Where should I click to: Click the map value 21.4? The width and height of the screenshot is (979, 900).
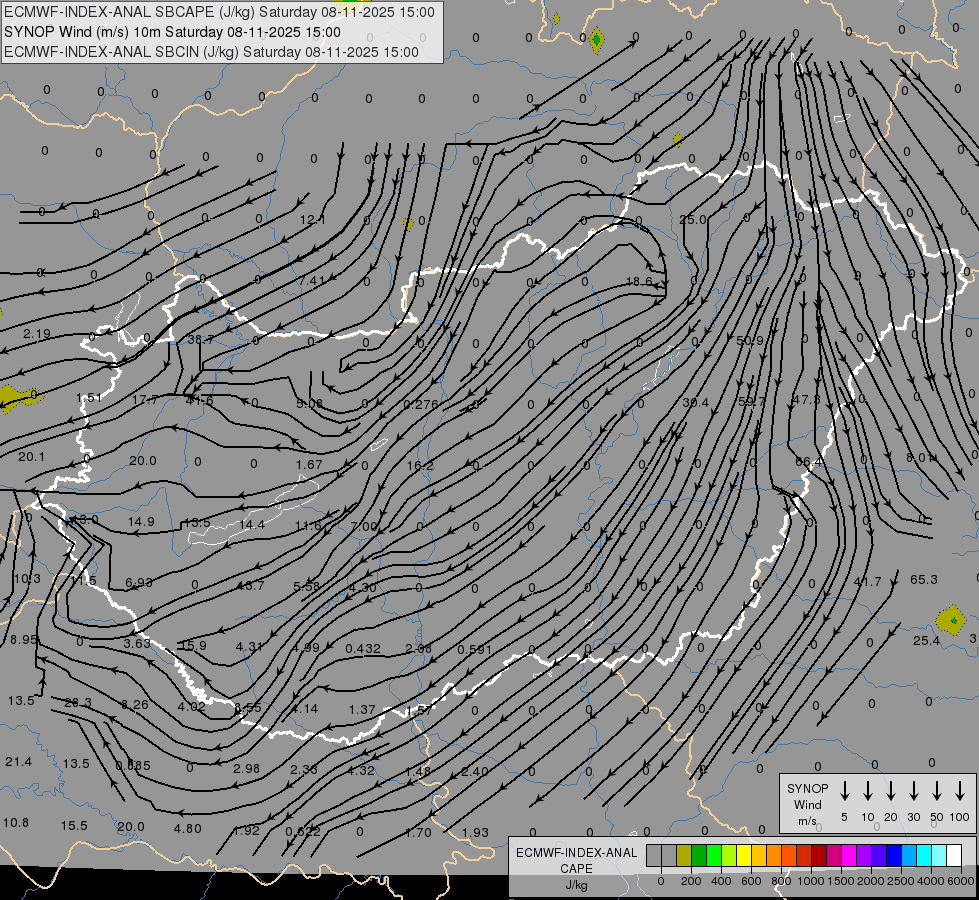18,762
